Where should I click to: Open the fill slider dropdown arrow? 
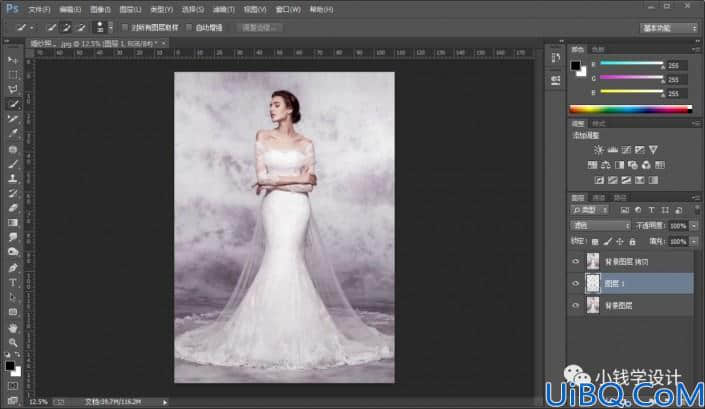(694, 242)
